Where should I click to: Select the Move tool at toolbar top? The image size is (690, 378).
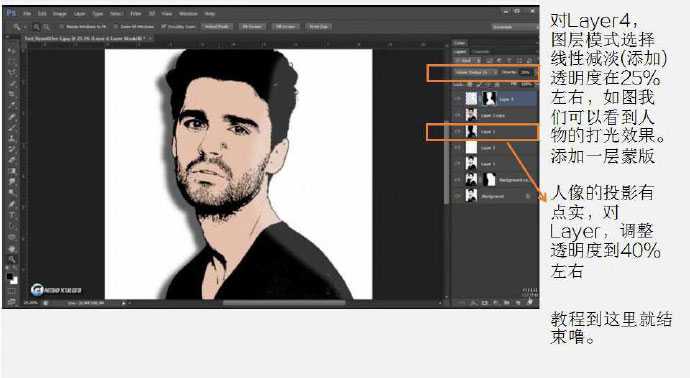click(x=11, y=51)
